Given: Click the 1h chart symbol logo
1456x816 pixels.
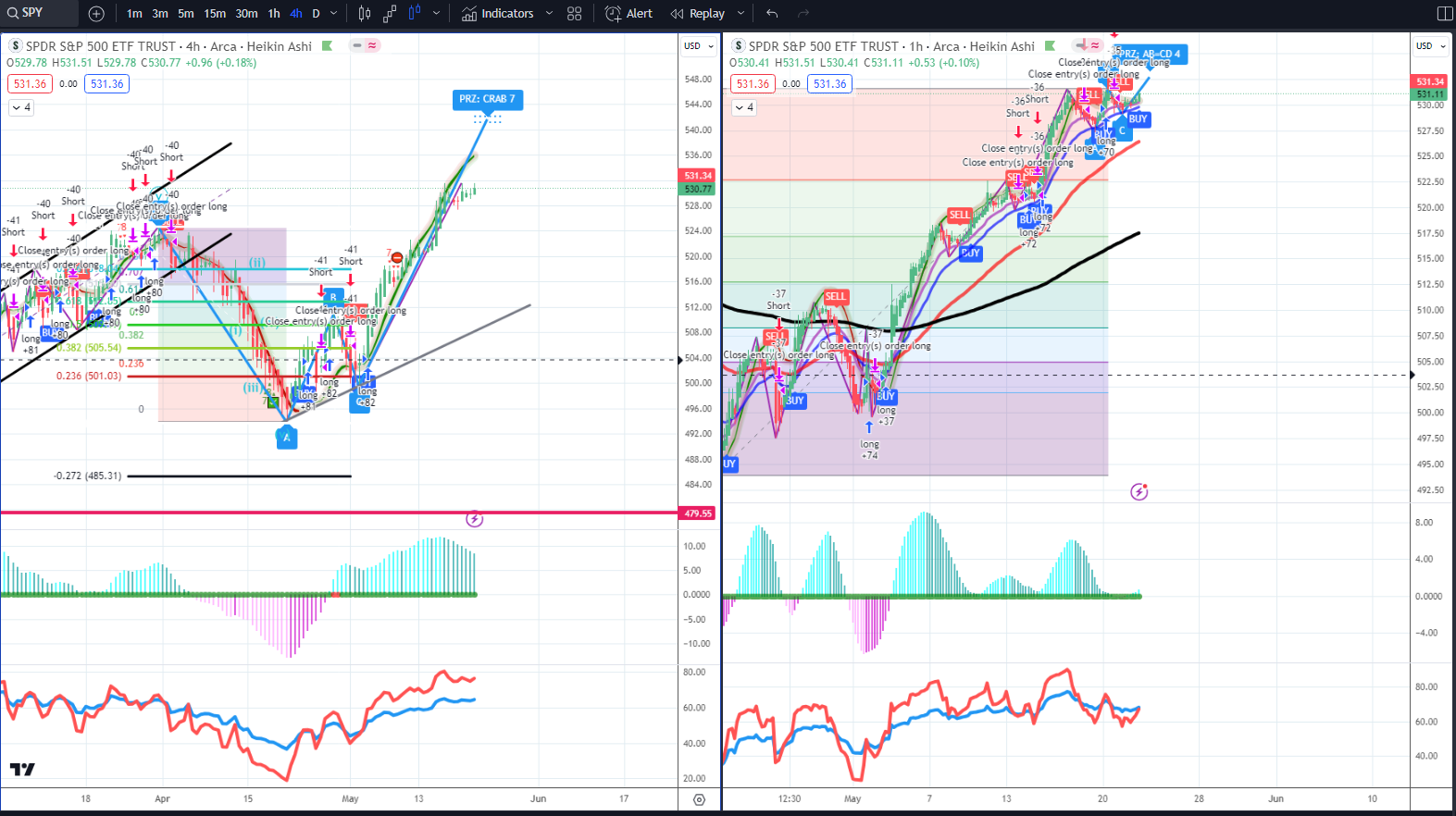Looking at the screenshot, I should point(739,46).
